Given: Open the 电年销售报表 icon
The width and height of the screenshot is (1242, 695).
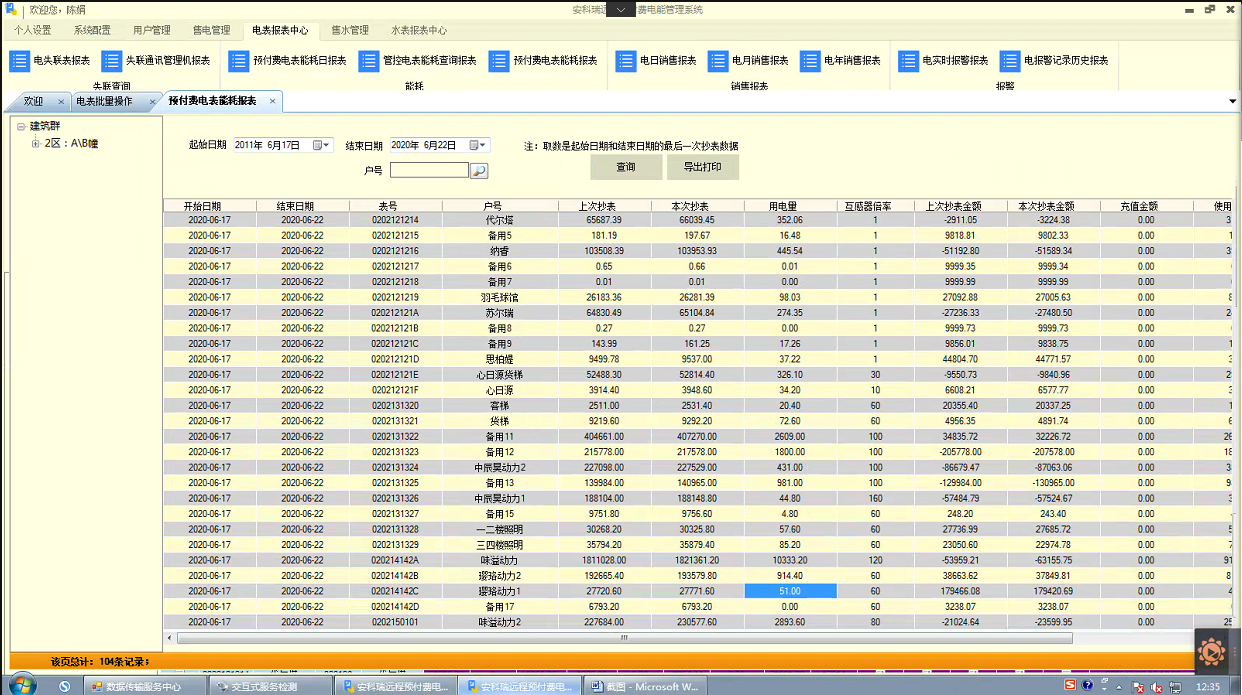Looking at the screenshot, I should tap(810, 61).
